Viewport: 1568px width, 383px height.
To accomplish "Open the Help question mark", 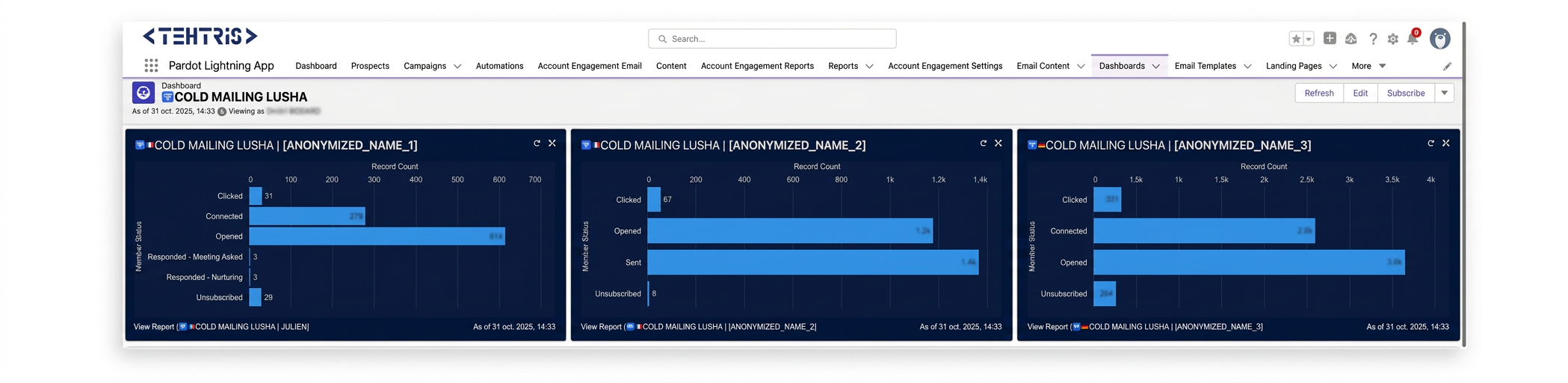I will tap(1373, 39).
